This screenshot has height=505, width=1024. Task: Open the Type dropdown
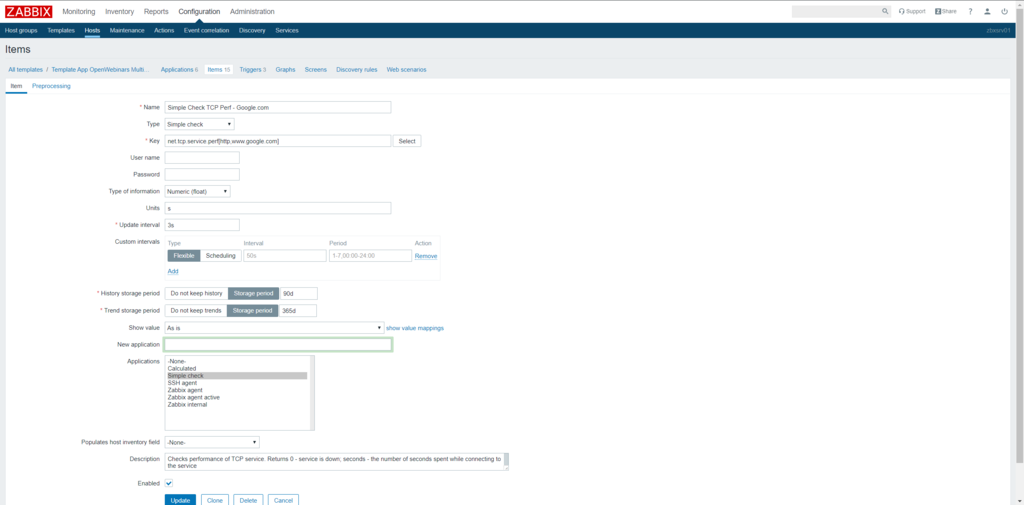[200, 124]
